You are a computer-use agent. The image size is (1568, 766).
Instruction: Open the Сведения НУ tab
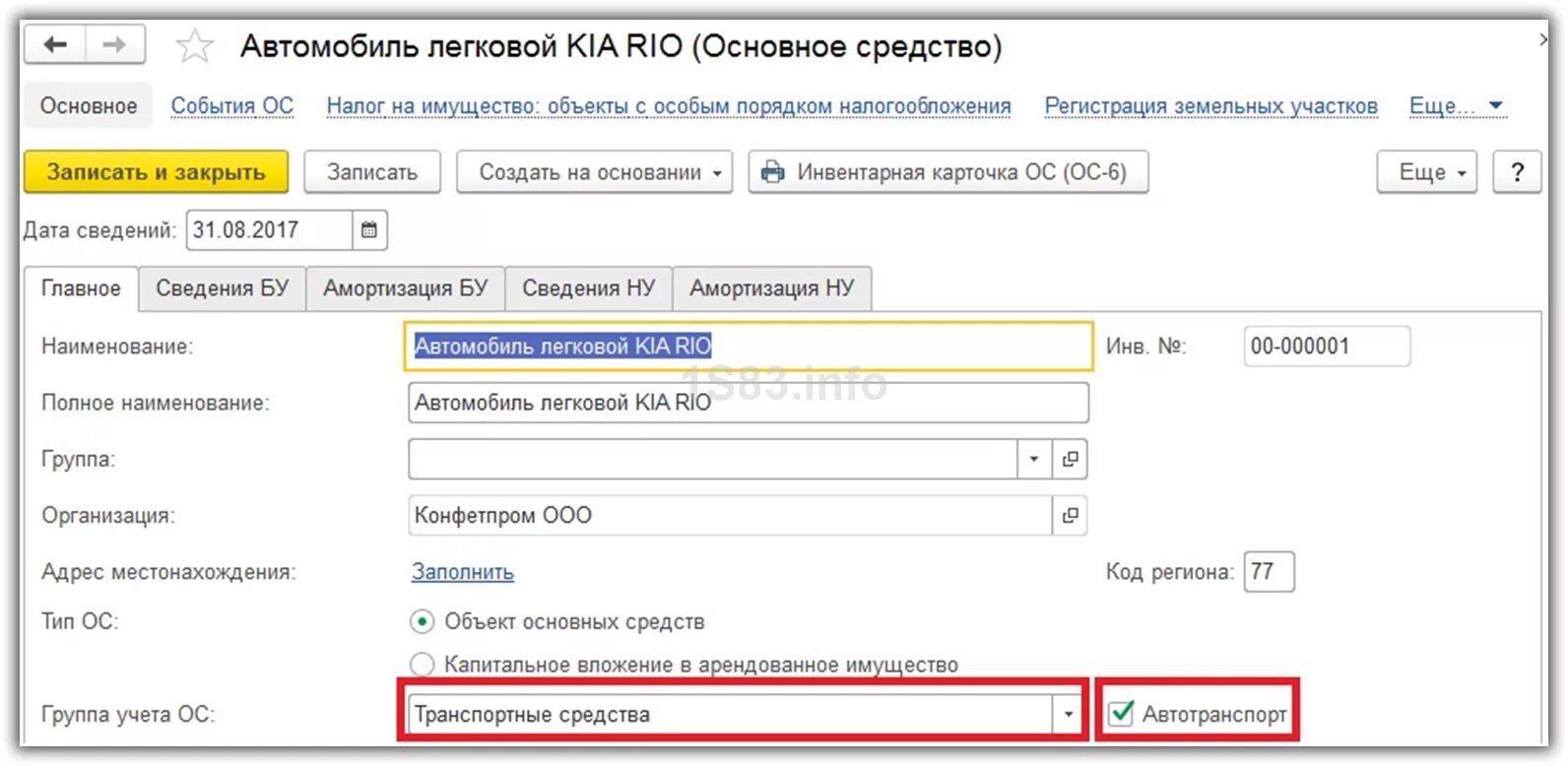[x=589, y=288]
